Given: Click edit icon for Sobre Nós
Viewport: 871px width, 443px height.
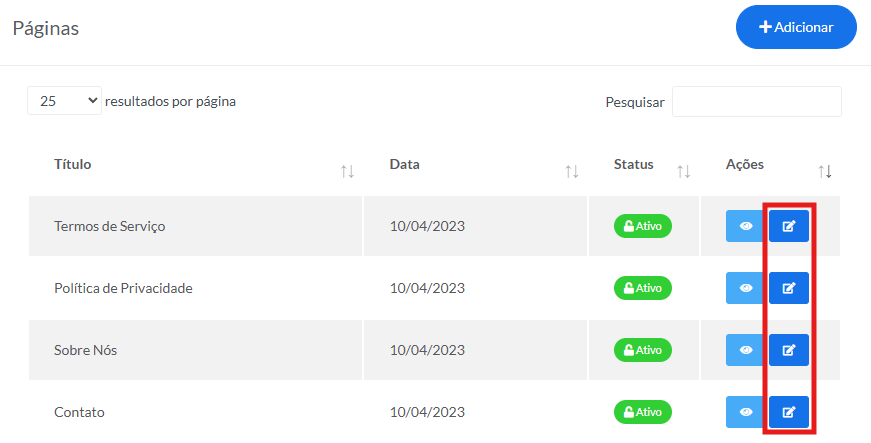Looking at the screenshot, I should pos(788,350).
